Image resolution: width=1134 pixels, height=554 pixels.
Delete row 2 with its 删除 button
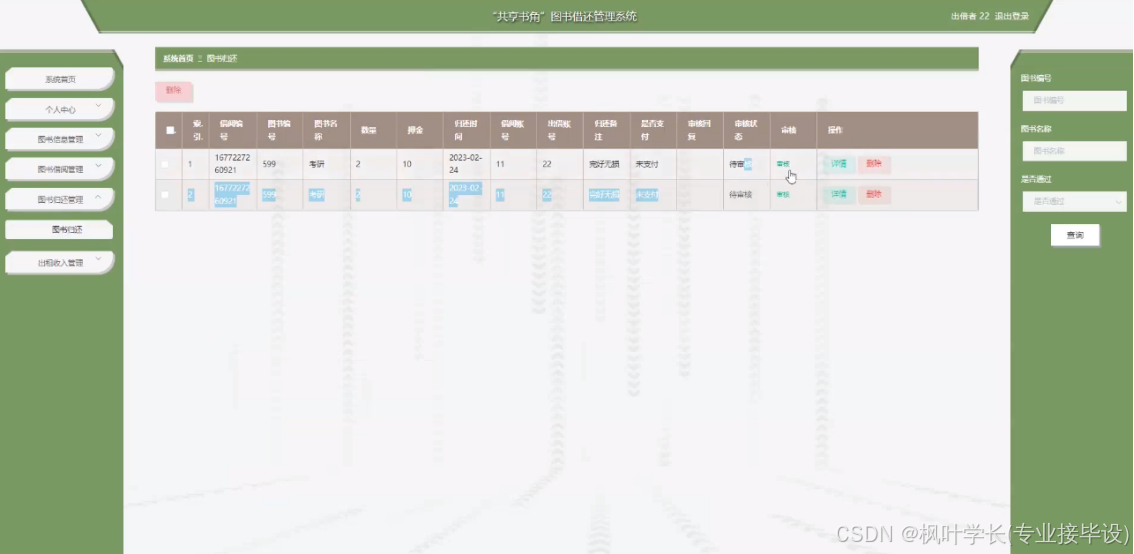(874, 195)
